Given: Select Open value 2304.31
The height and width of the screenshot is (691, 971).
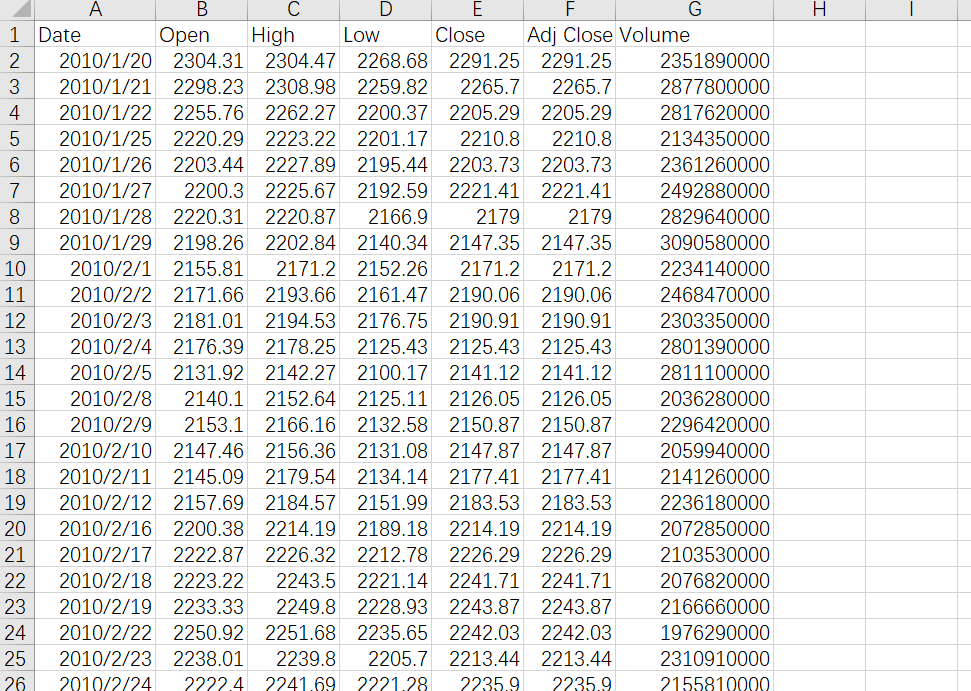Looking at the screenshot, I should click(x=202, y=61).
